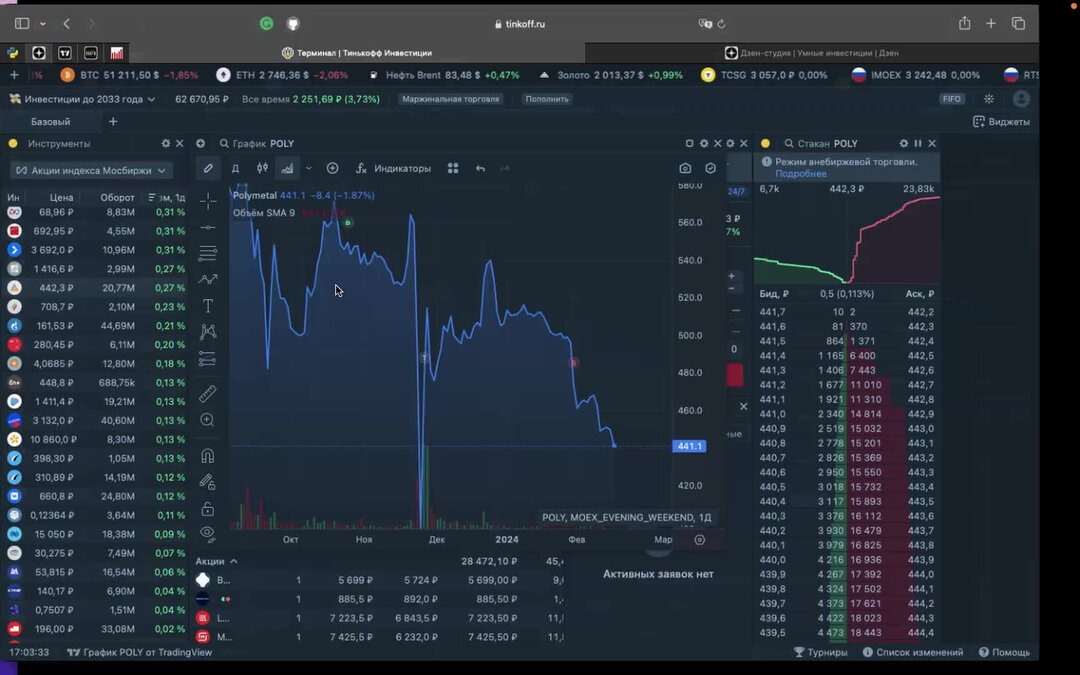Viewport: 1080px width, 675px height.
Task: Open the user profile avatar icon
Action: [x=1021, y=99]
